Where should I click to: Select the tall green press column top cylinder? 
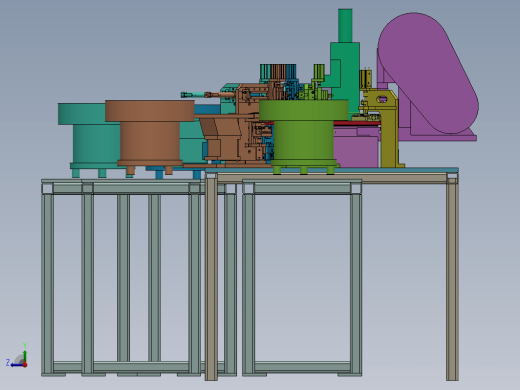click(345, 25)
